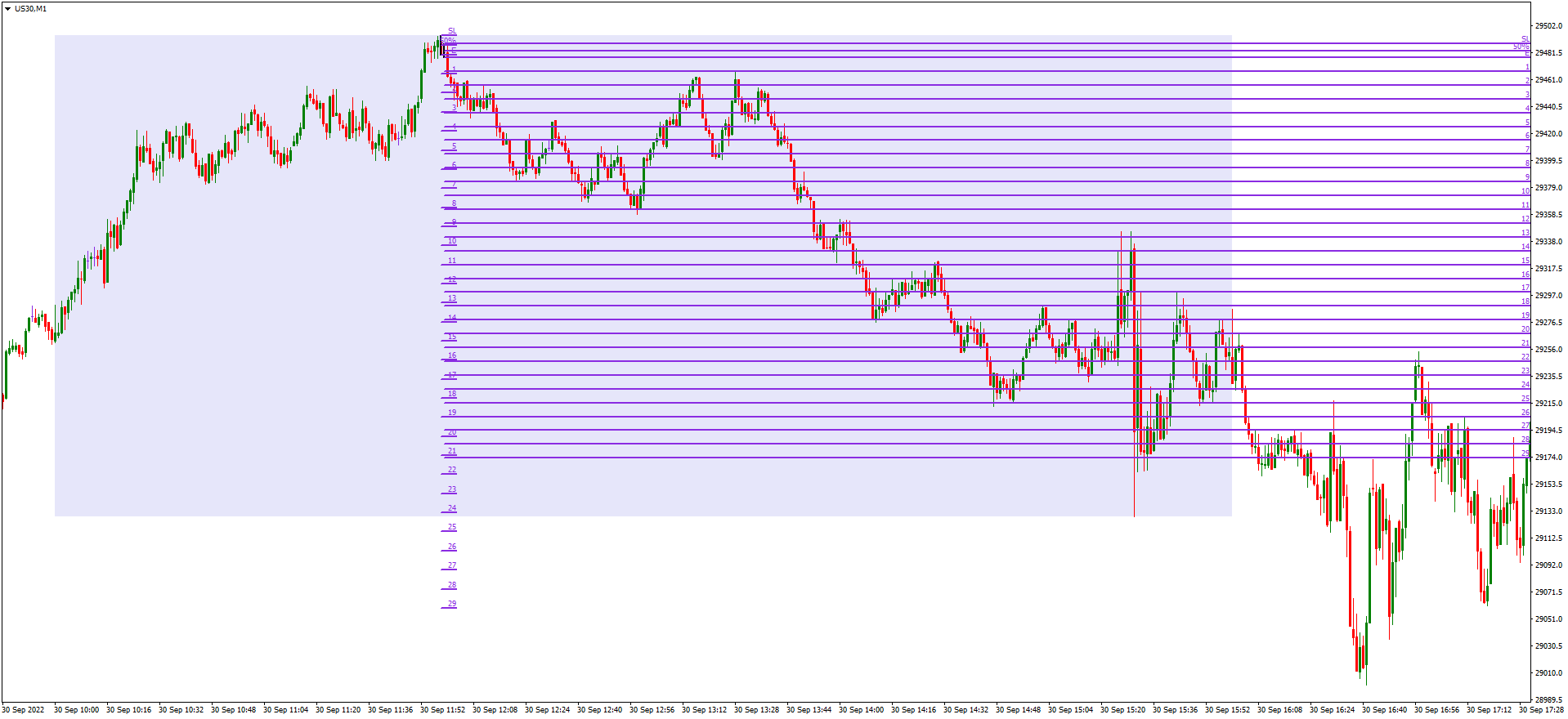
Task: Click the 29379.0 price axis label
Action: tap(1548, 188)
